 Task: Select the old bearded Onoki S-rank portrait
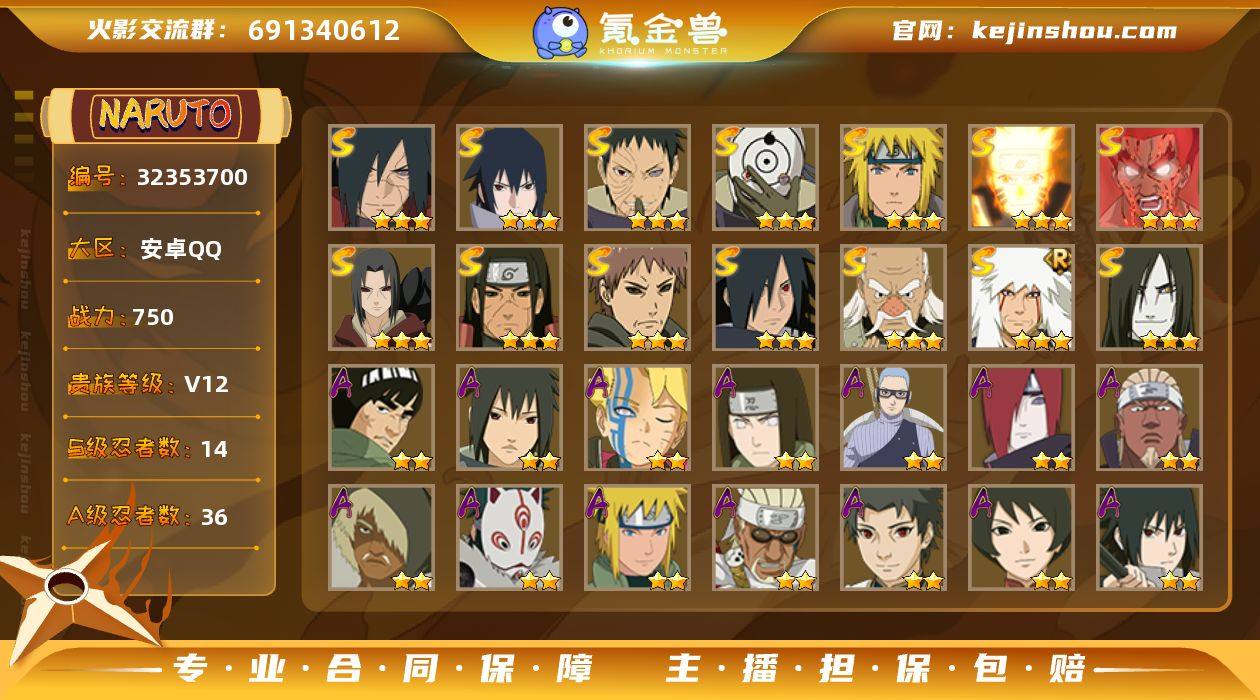click(x=893, y=297)
